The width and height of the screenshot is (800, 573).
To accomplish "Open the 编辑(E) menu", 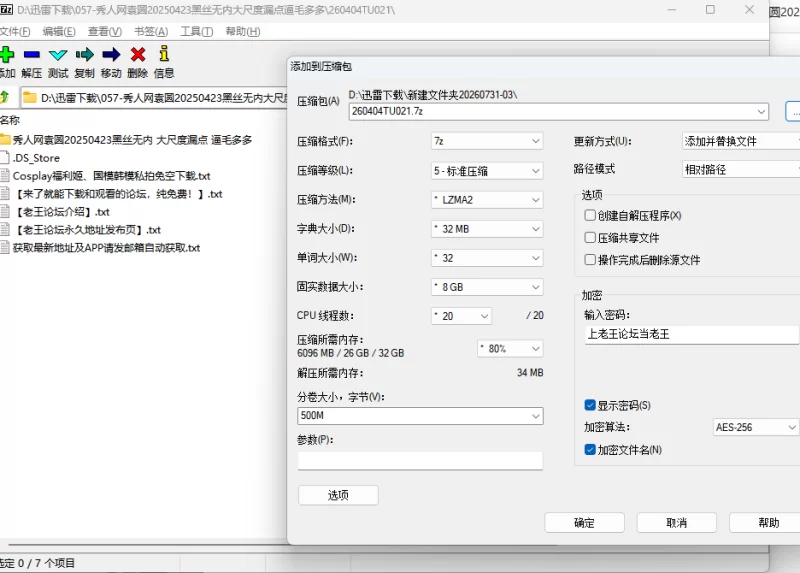I will coord(59,32).
